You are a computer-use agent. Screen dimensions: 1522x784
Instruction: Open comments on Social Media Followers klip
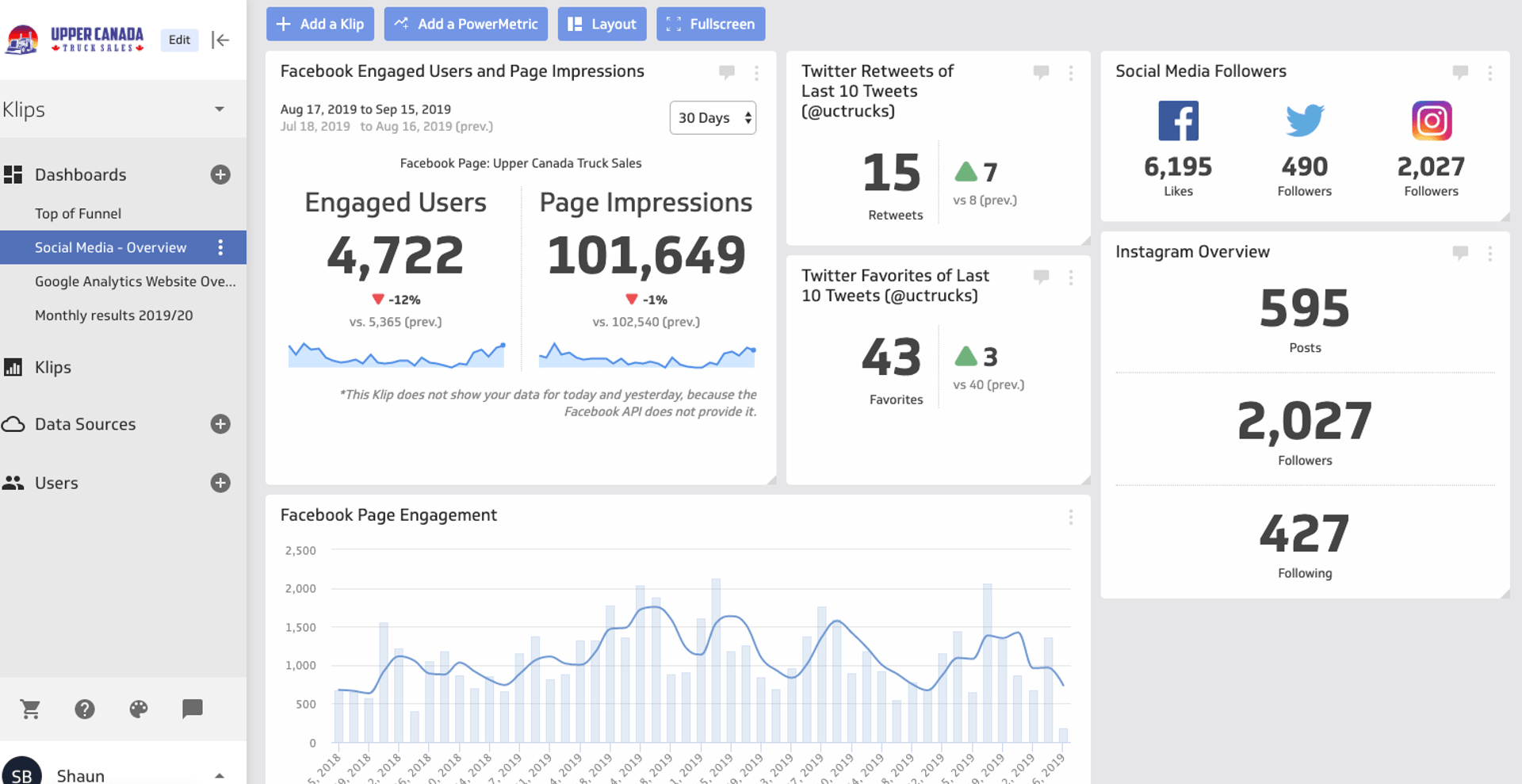click(x=1460, y=72)
